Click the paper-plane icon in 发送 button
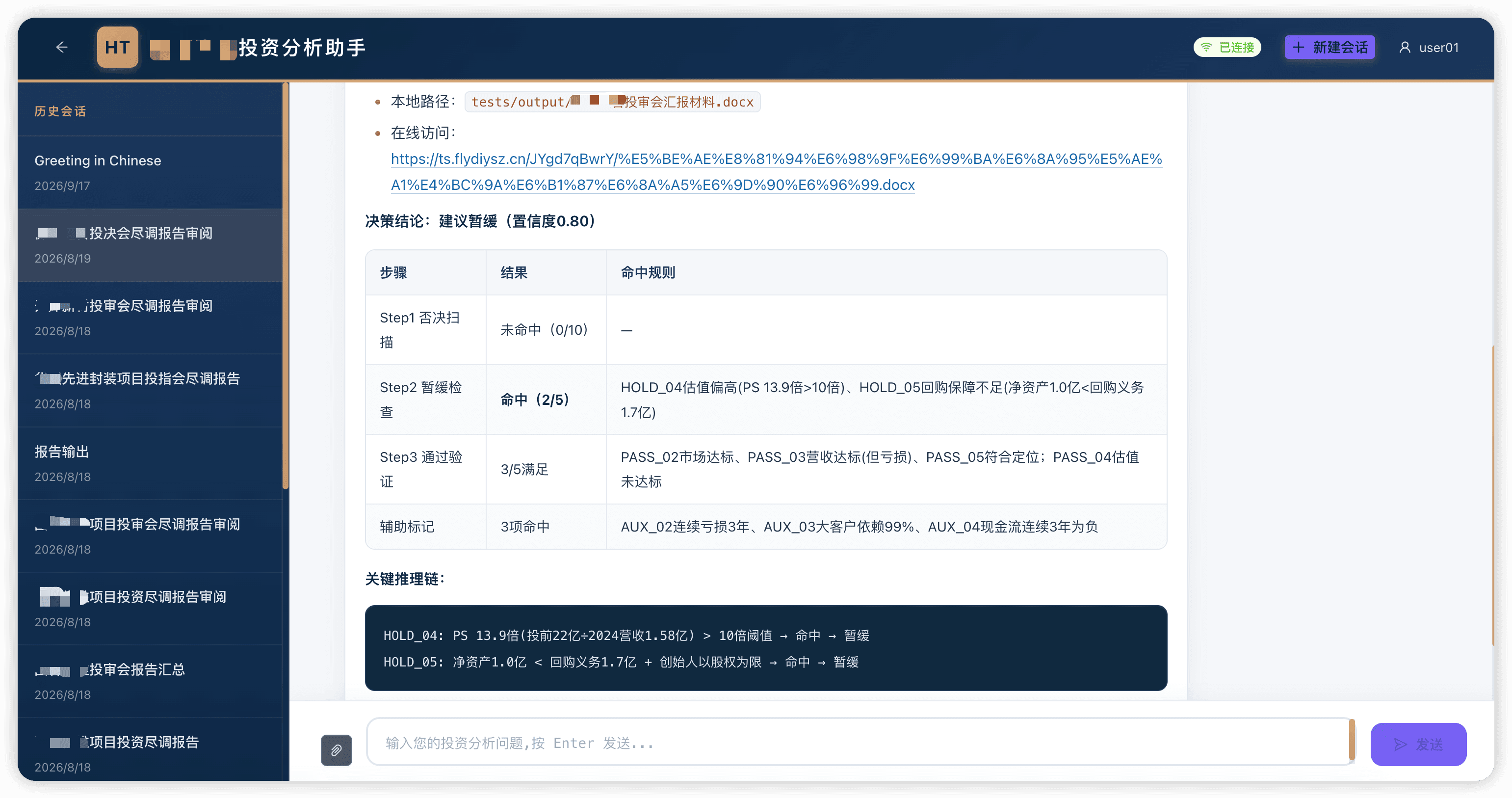The height and width of the screenshot is (798, 1512). click(x=1401, y=744)
